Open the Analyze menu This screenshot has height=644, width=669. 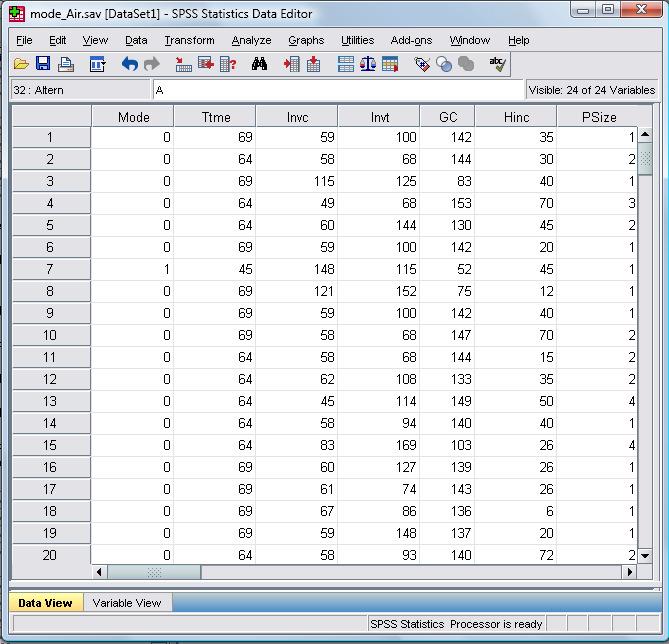point(251,40)
